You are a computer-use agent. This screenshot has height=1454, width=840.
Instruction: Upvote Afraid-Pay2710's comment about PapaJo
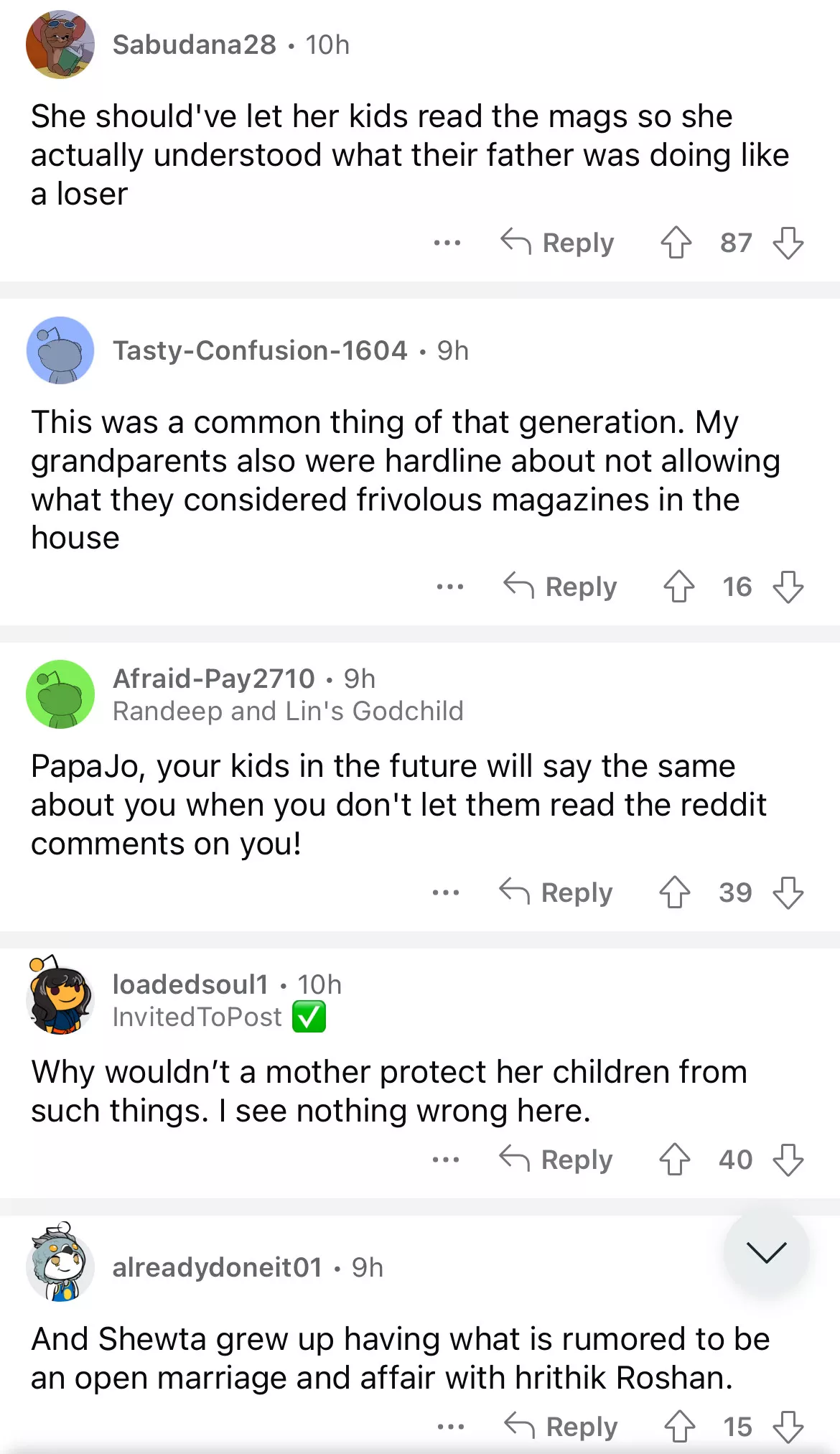(674, 893)
